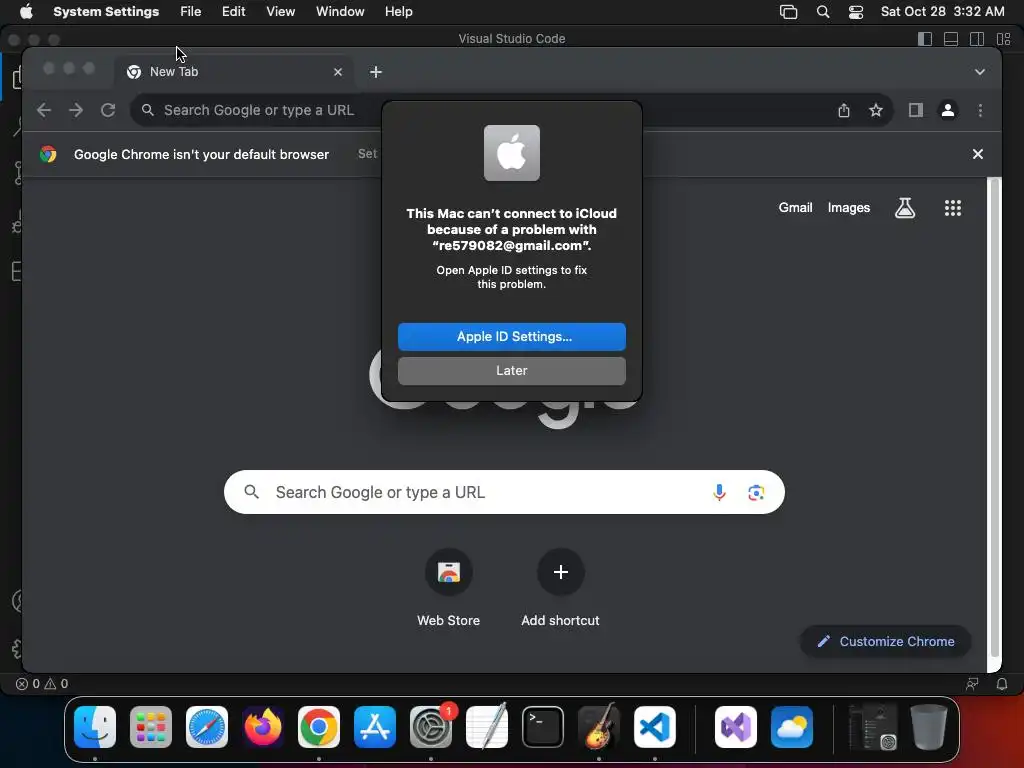Open a new Chrome tab with plus
The width and height of the screenshot is (1024, 768).
pos(376,72)
